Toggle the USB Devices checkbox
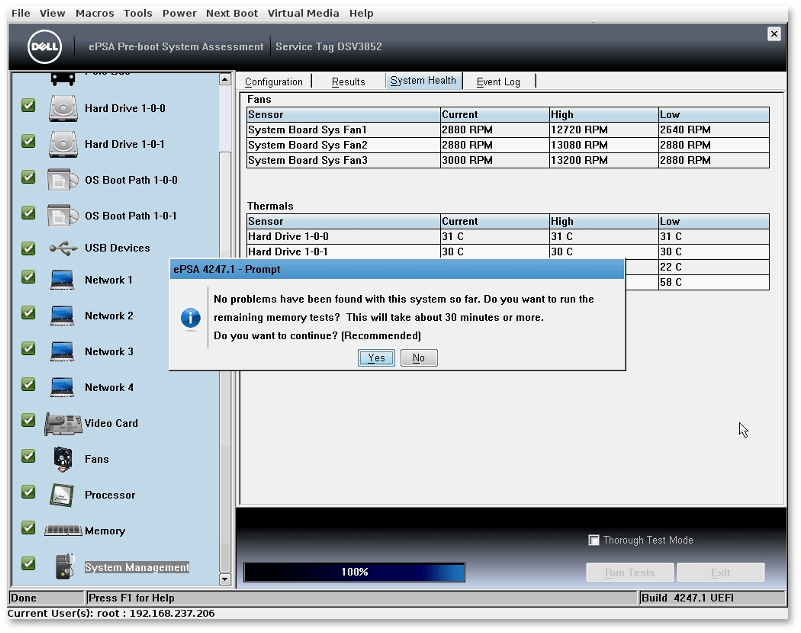 coord(29,248)
